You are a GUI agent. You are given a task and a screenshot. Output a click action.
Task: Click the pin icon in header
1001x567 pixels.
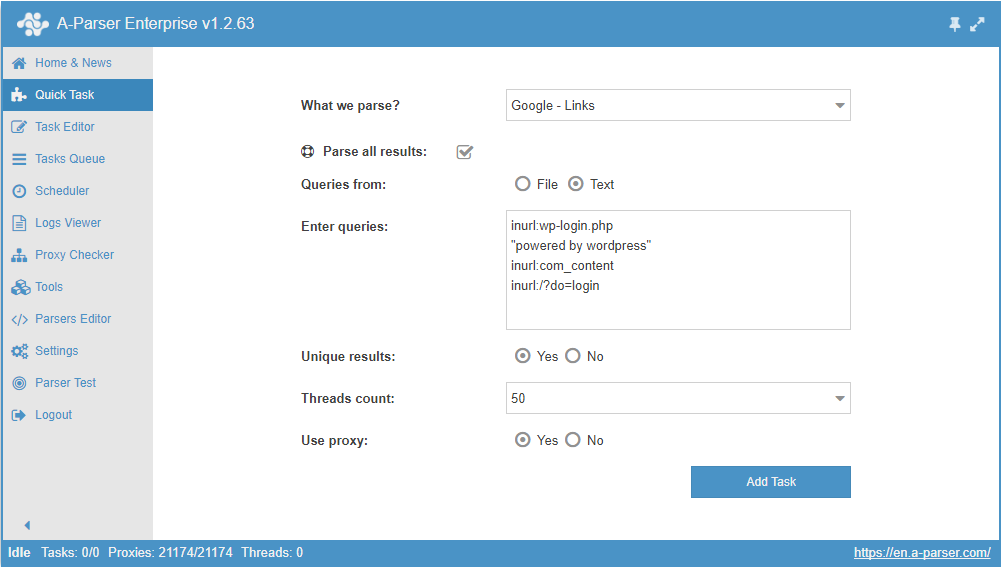[x=954, y=24]
